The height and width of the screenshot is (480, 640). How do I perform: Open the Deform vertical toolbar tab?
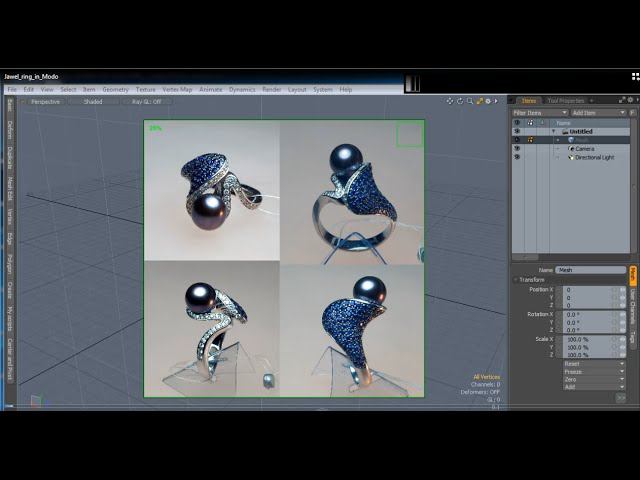[x=10, y=130]
